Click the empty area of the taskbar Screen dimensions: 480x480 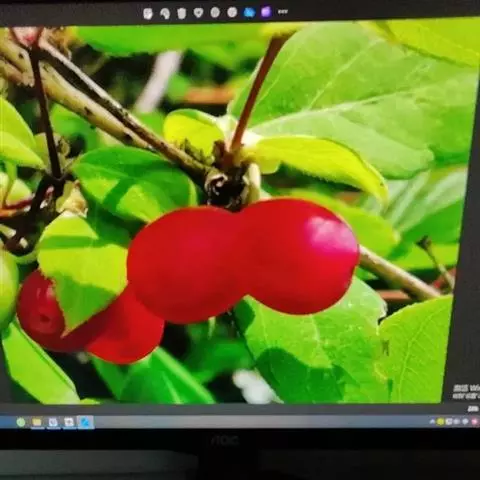[x=260, y=422]
